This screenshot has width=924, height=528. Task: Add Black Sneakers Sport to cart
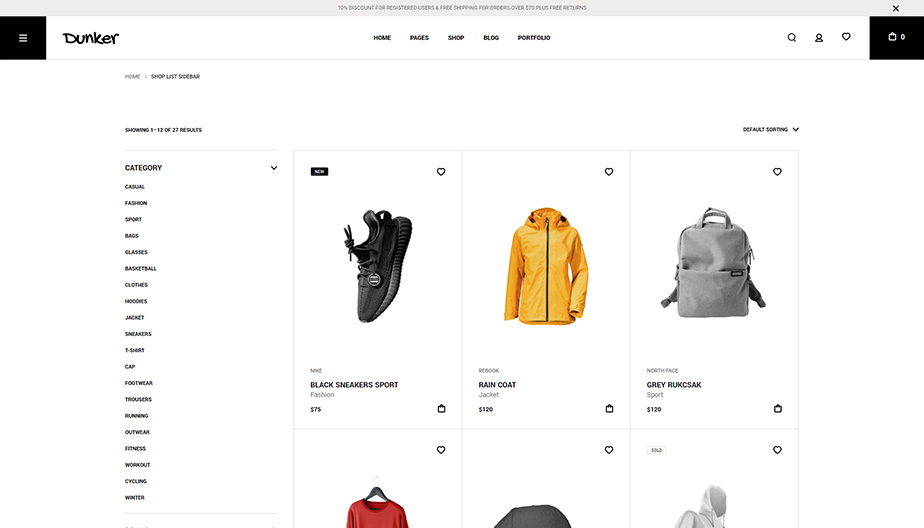click(441, 409)
